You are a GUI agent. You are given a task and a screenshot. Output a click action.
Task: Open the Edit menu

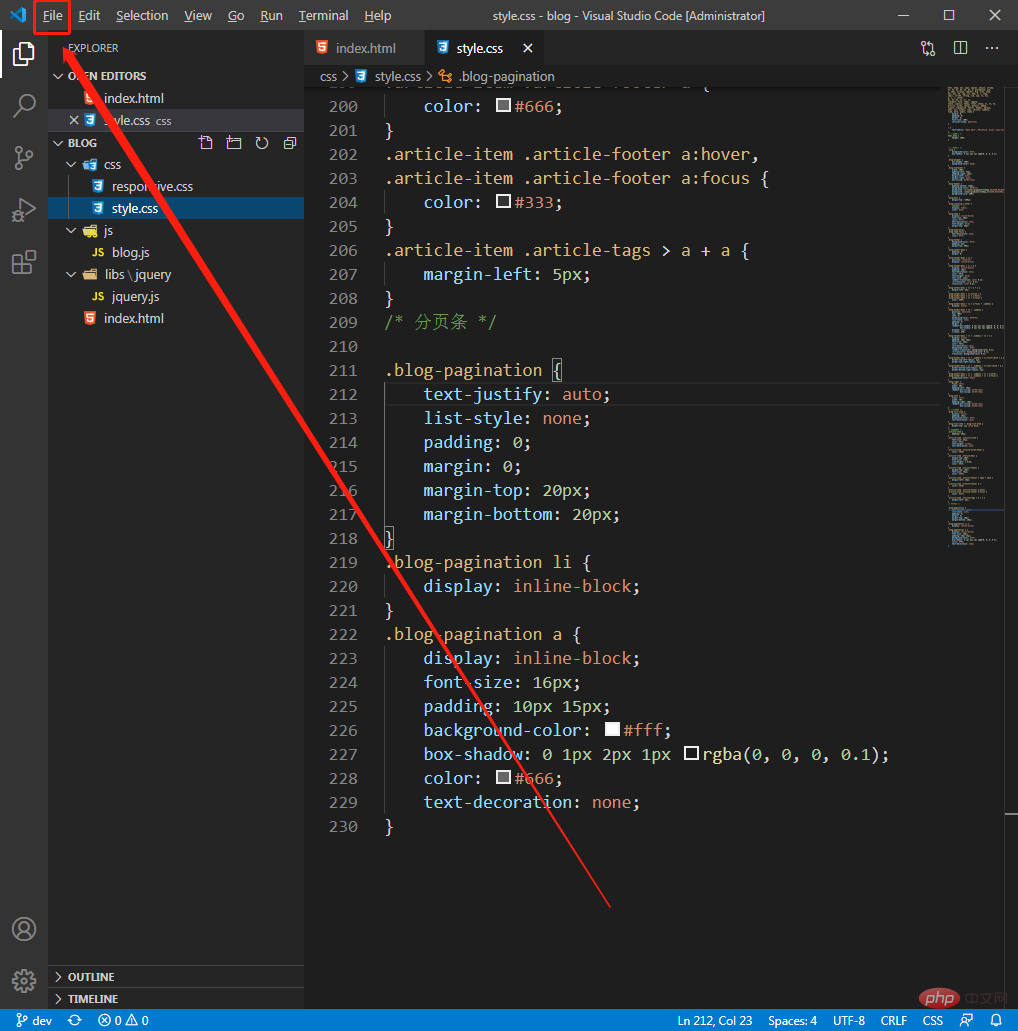(x=89, y=15)
